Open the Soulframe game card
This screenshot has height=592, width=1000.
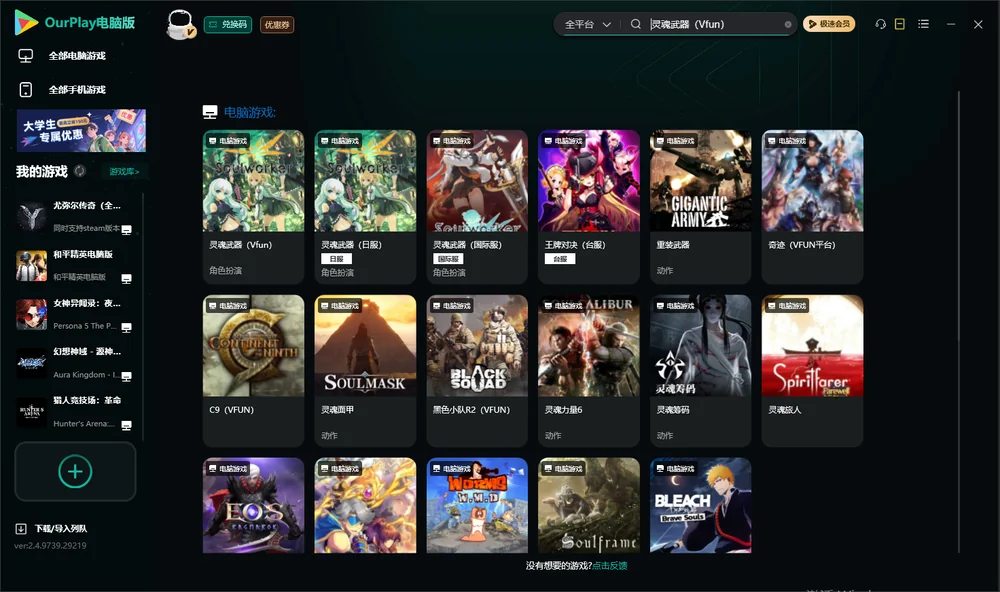point(589,505)
